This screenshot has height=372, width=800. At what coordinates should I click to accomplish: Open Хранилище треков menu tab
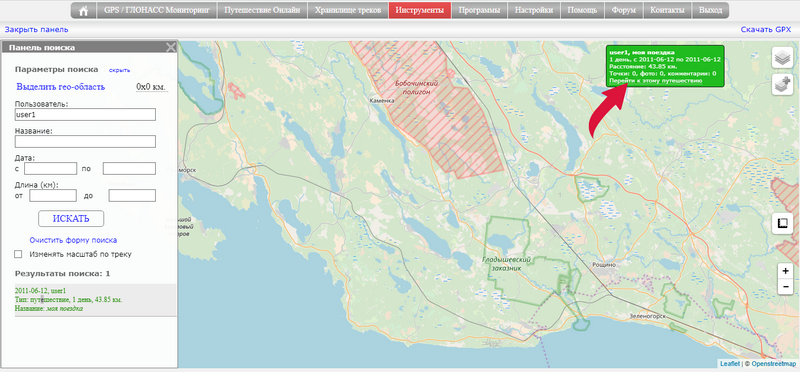click(348, 10)
